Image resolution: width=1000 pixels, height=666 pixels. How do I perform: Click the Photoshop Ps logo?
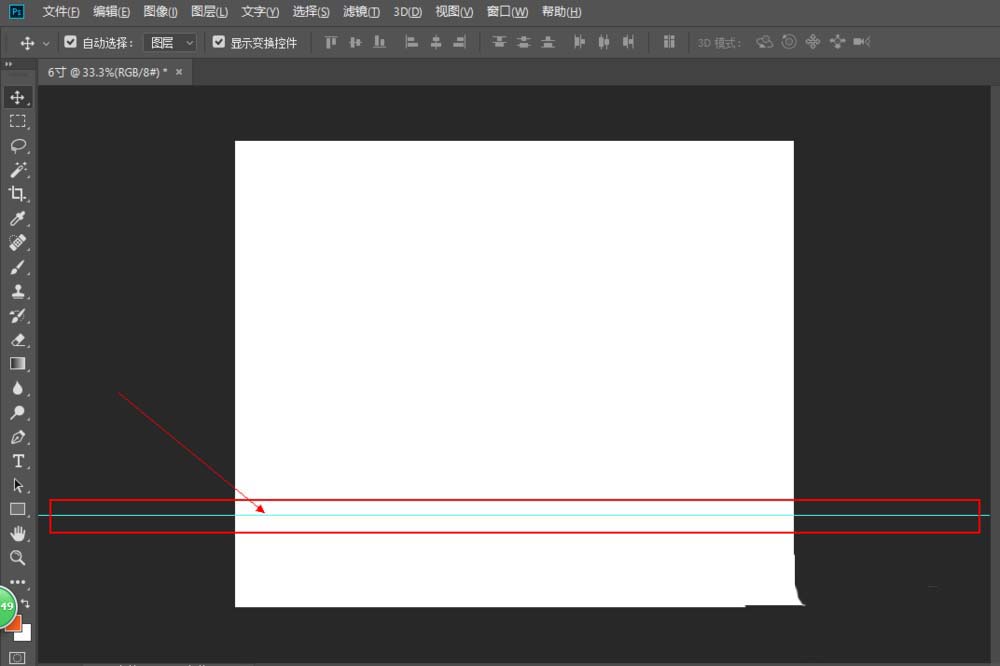point(17,11)
